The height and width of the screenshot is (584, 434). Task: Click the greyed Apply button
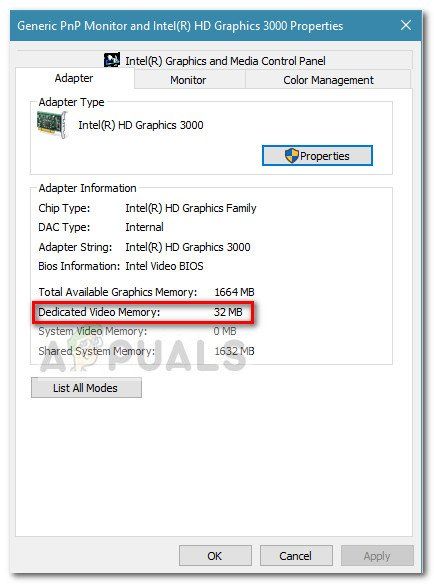[377, 556]
